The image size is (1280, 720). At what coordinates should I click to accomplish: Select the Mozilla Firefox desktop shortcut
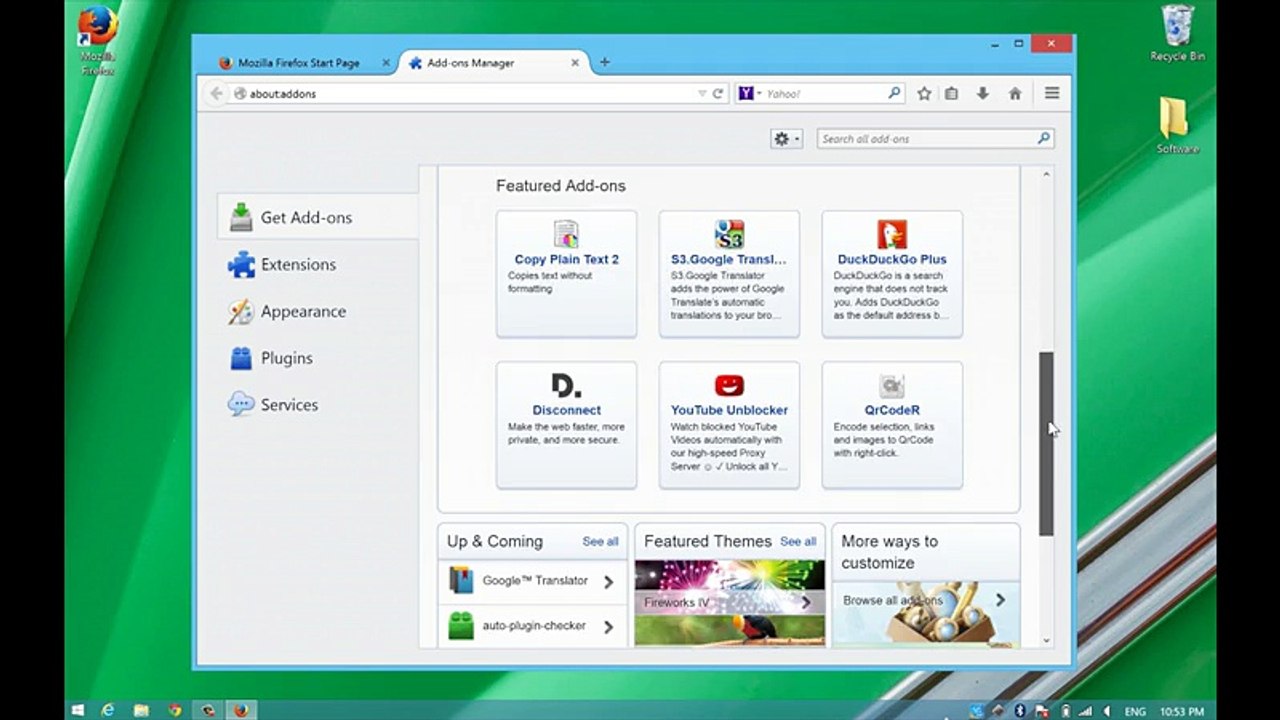pyautogui.click(x=98, y=40)
